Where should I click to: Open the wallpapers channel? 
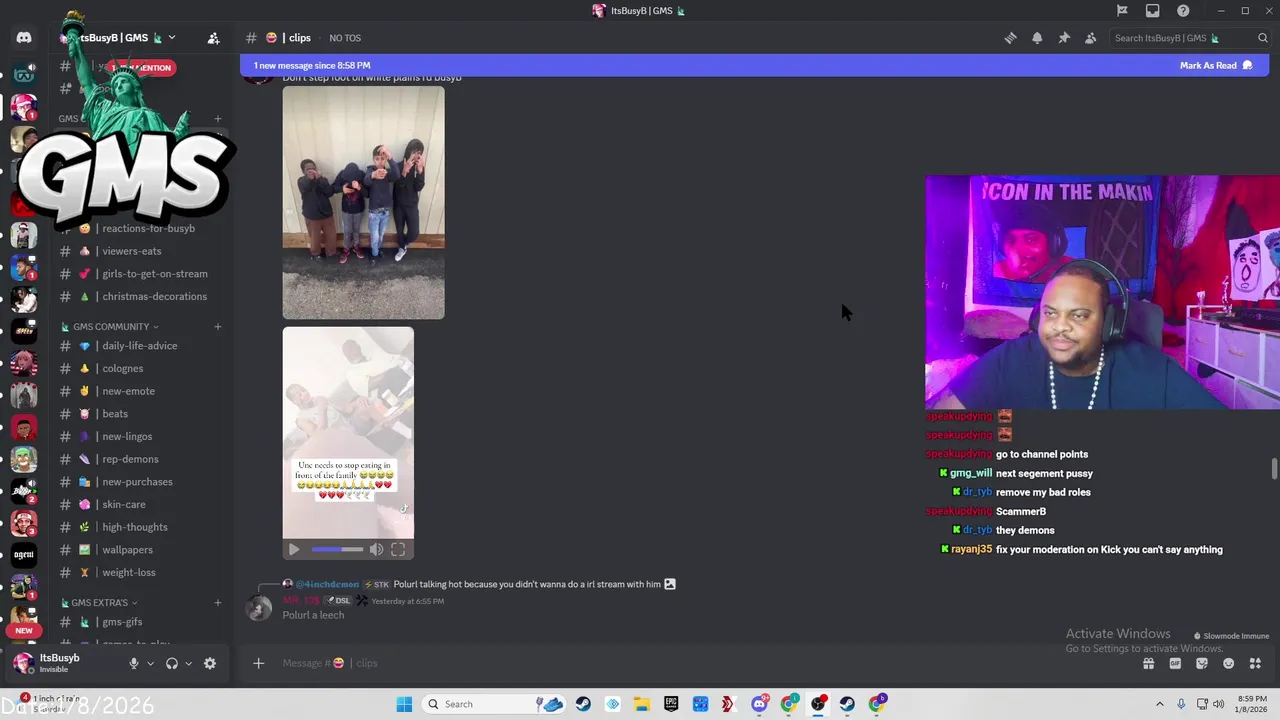pyautogui.click(x=140, y=550)
